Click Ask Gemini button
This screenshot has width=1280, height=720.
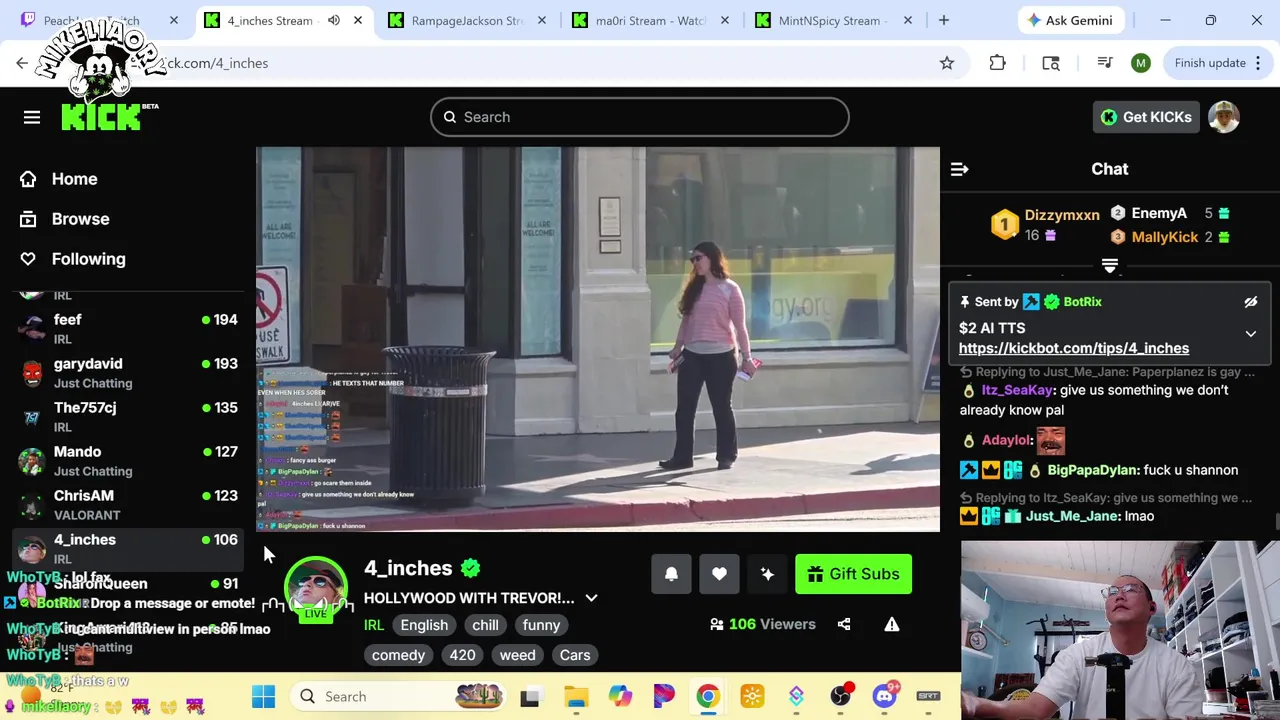tap(1071, 20)
